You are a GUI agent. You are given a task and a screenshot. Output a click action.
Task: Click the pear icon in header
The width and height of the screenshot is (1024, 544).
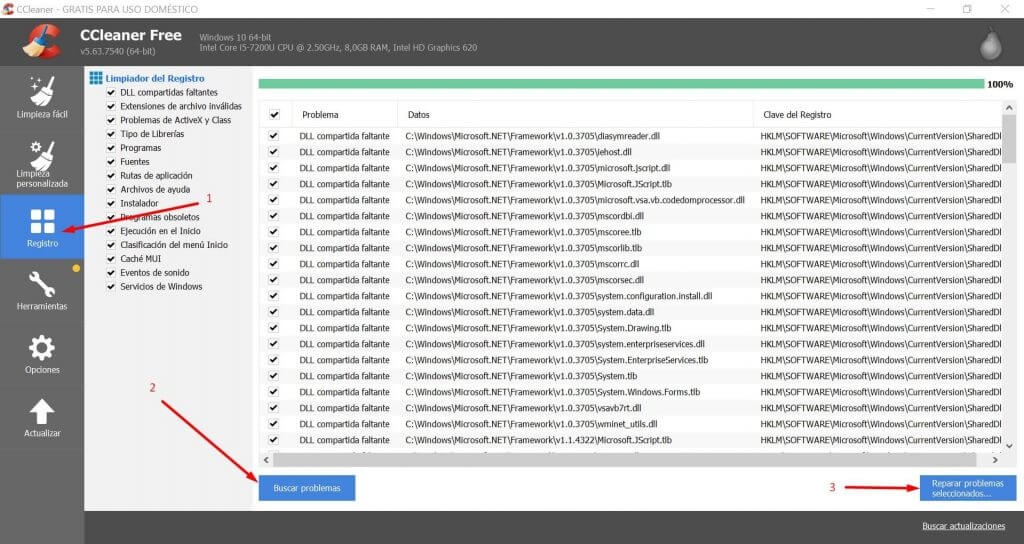click(x=991, y=45)
